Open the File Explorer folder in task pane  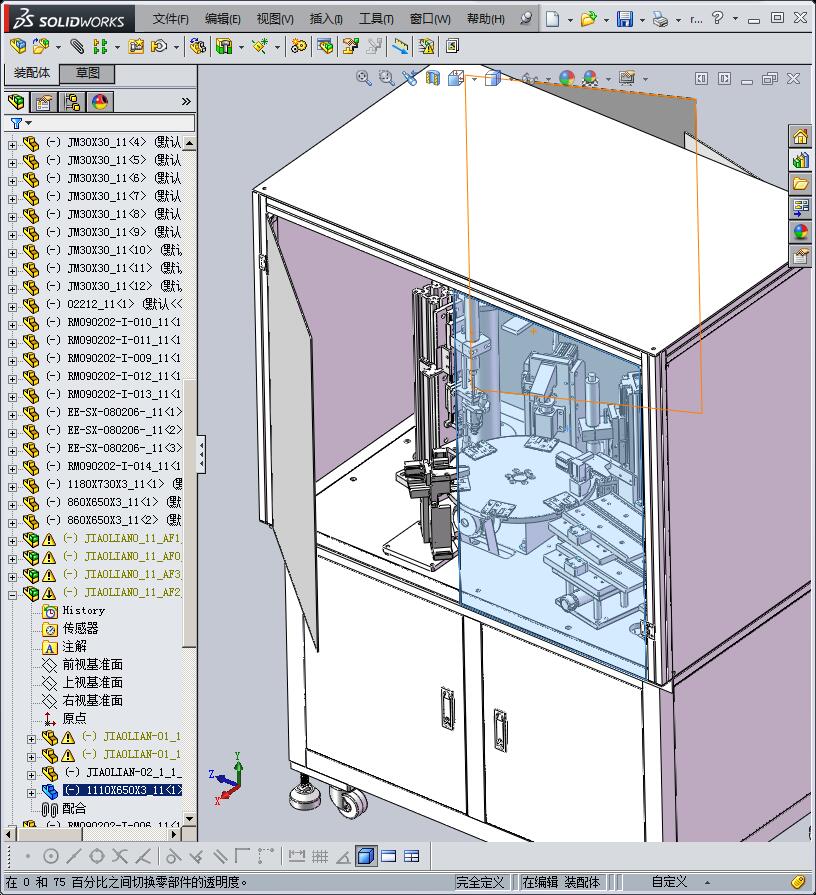[x=801, y=184]
